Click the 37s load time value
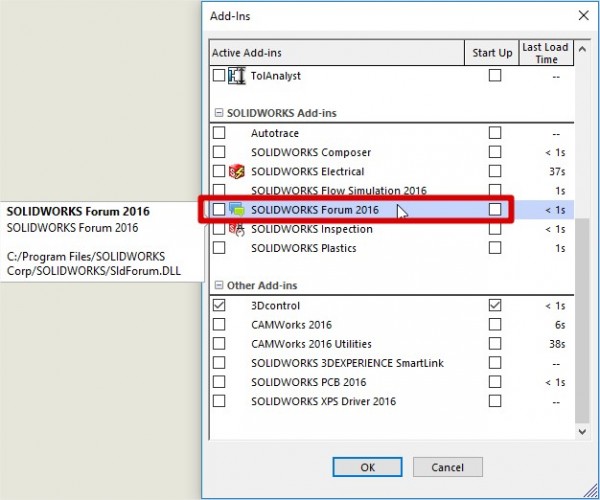Screen dimensions: 600x500 click(x=557, y=171)
